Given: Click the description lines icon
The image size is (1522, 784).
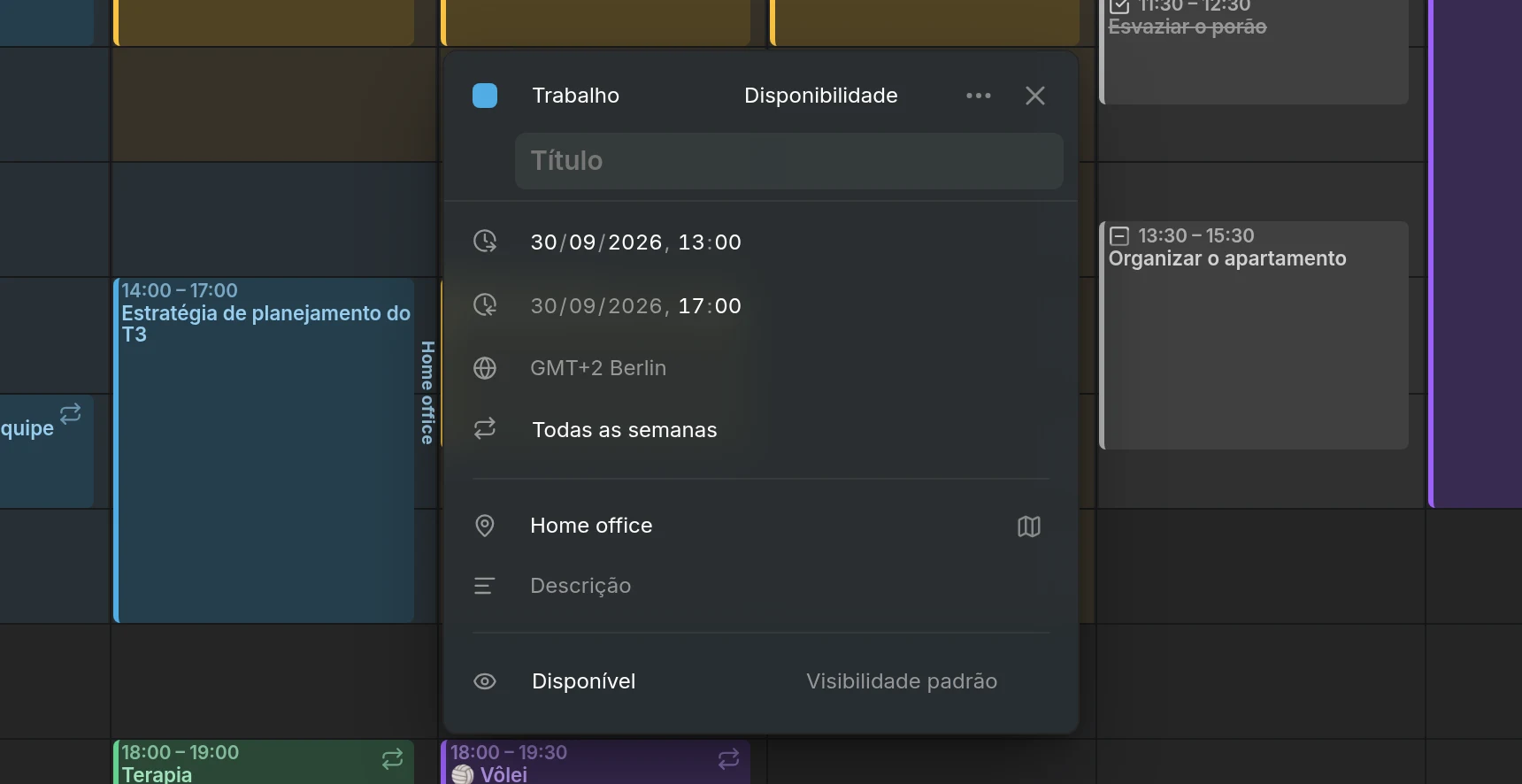Looking at the screenshot, I should point(484,586).
